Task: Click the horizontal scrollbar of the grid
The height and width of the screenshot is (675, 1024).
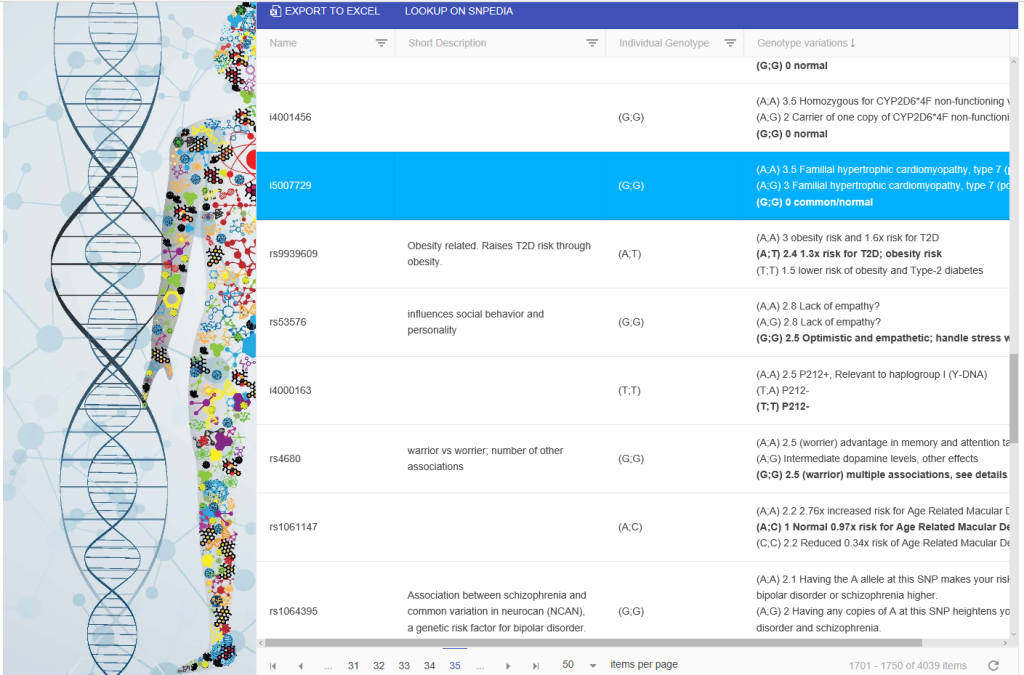Action: click(590, 643)
